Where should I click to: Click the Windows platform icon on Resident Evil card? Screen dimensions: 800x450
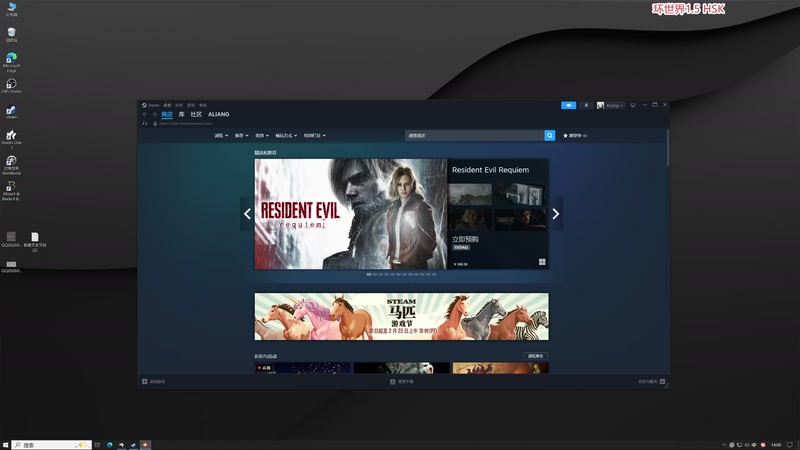pos(542,262)
